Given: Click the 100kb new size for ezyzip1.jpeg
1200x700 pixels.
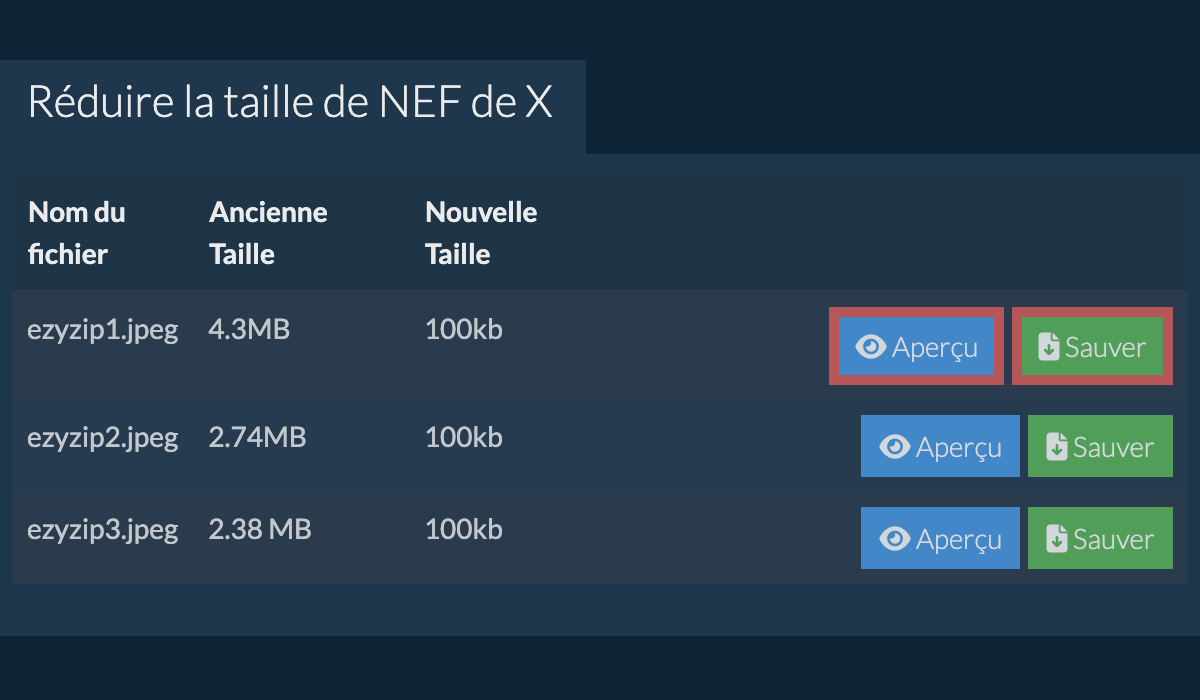Looking at the screenshot, I should 463,330.
